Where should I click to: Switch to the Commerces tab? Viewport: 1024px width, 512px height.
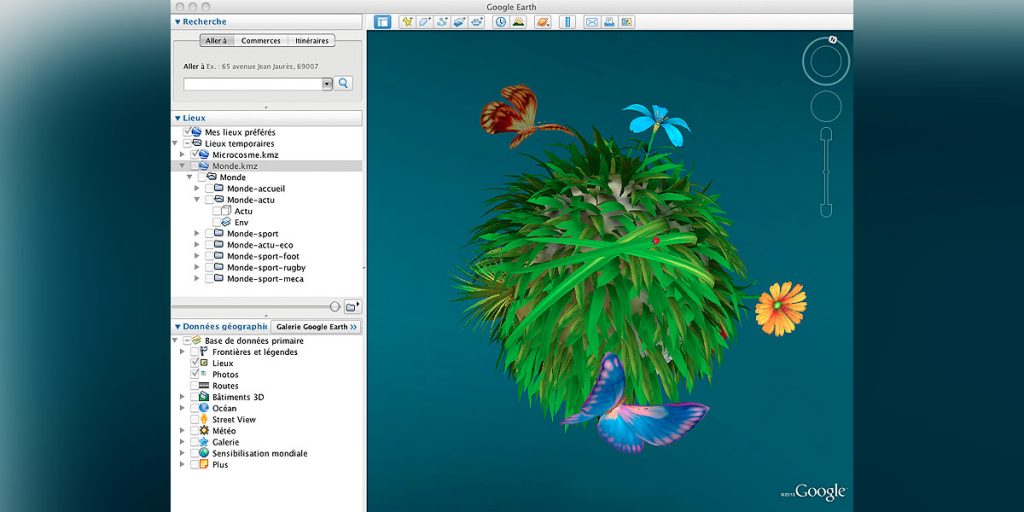click(x=260, y=41)
